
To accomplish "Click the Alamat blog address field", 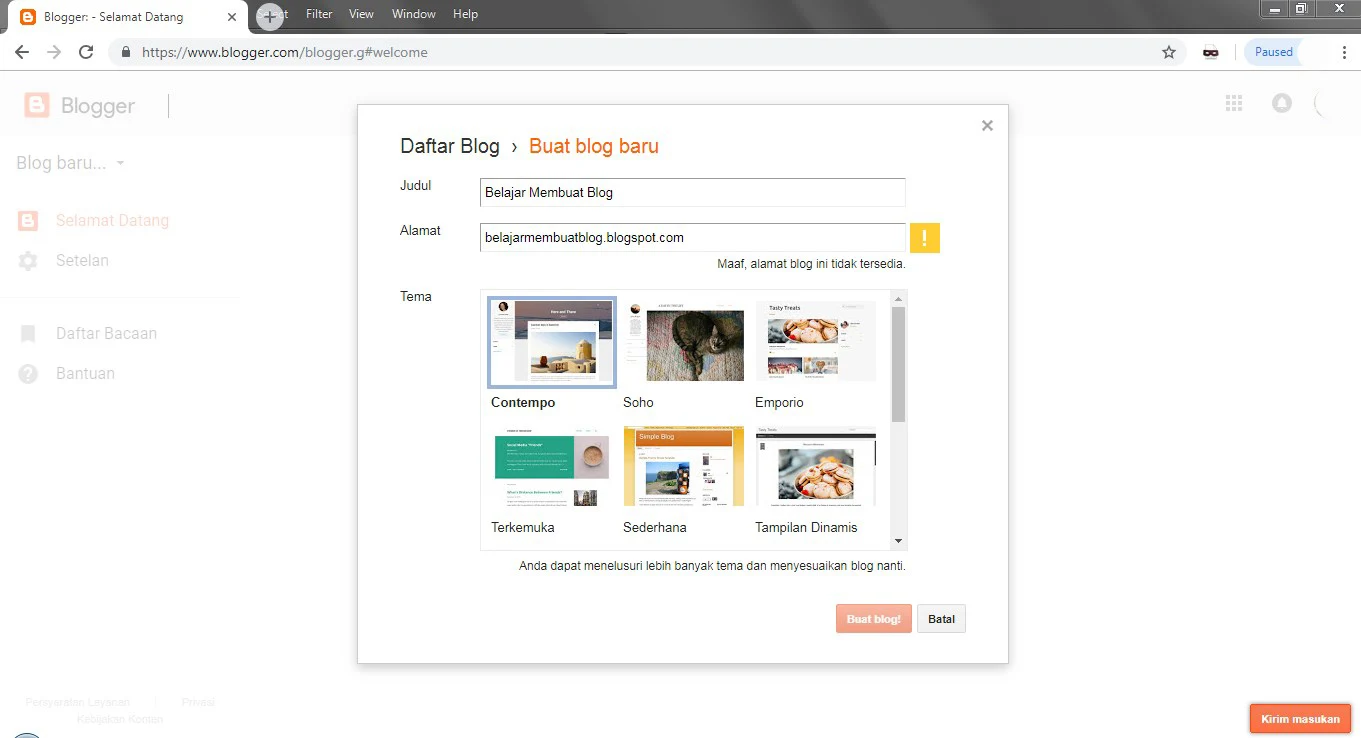I will point(693,237).
